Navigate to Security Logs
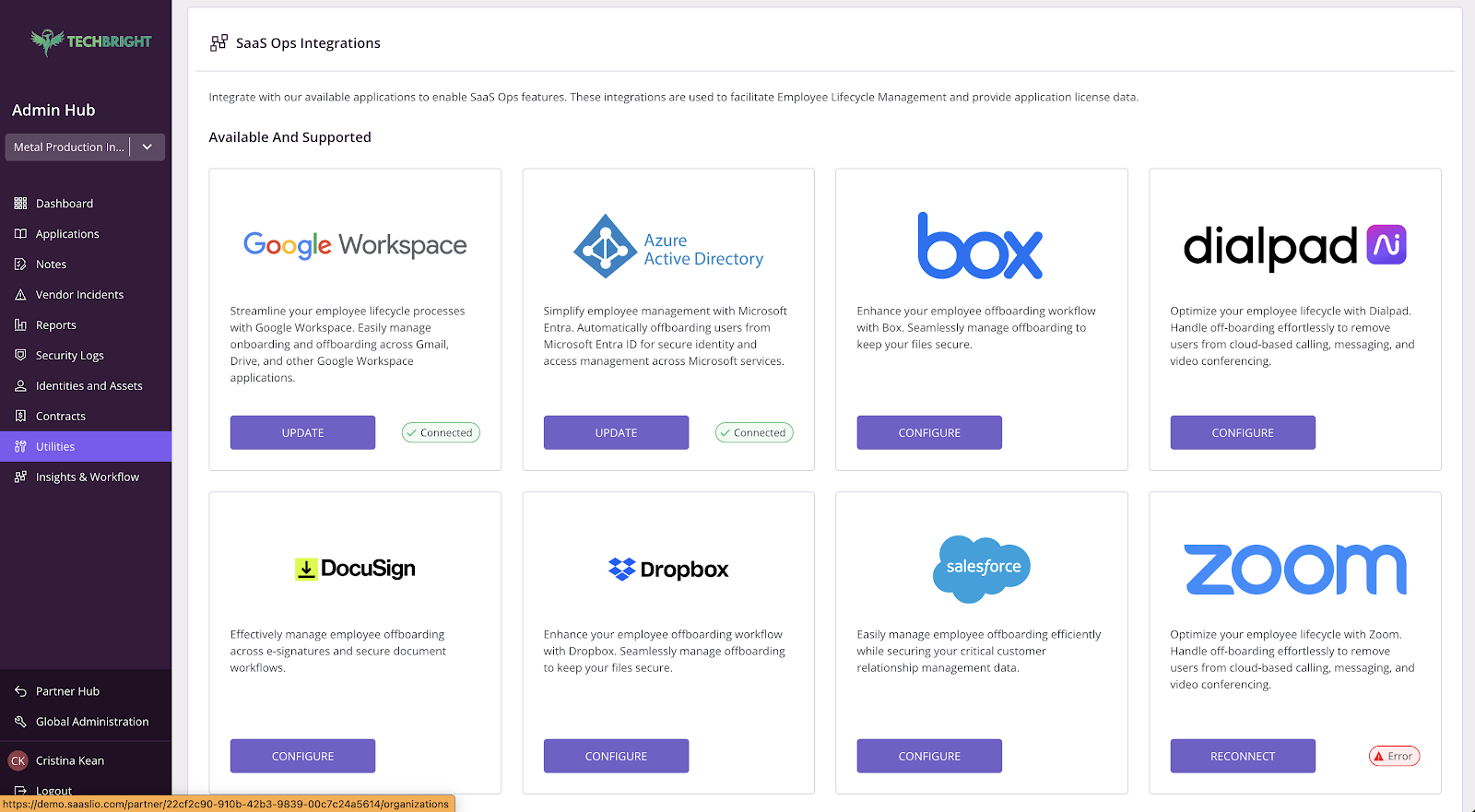 pos(86,356)
